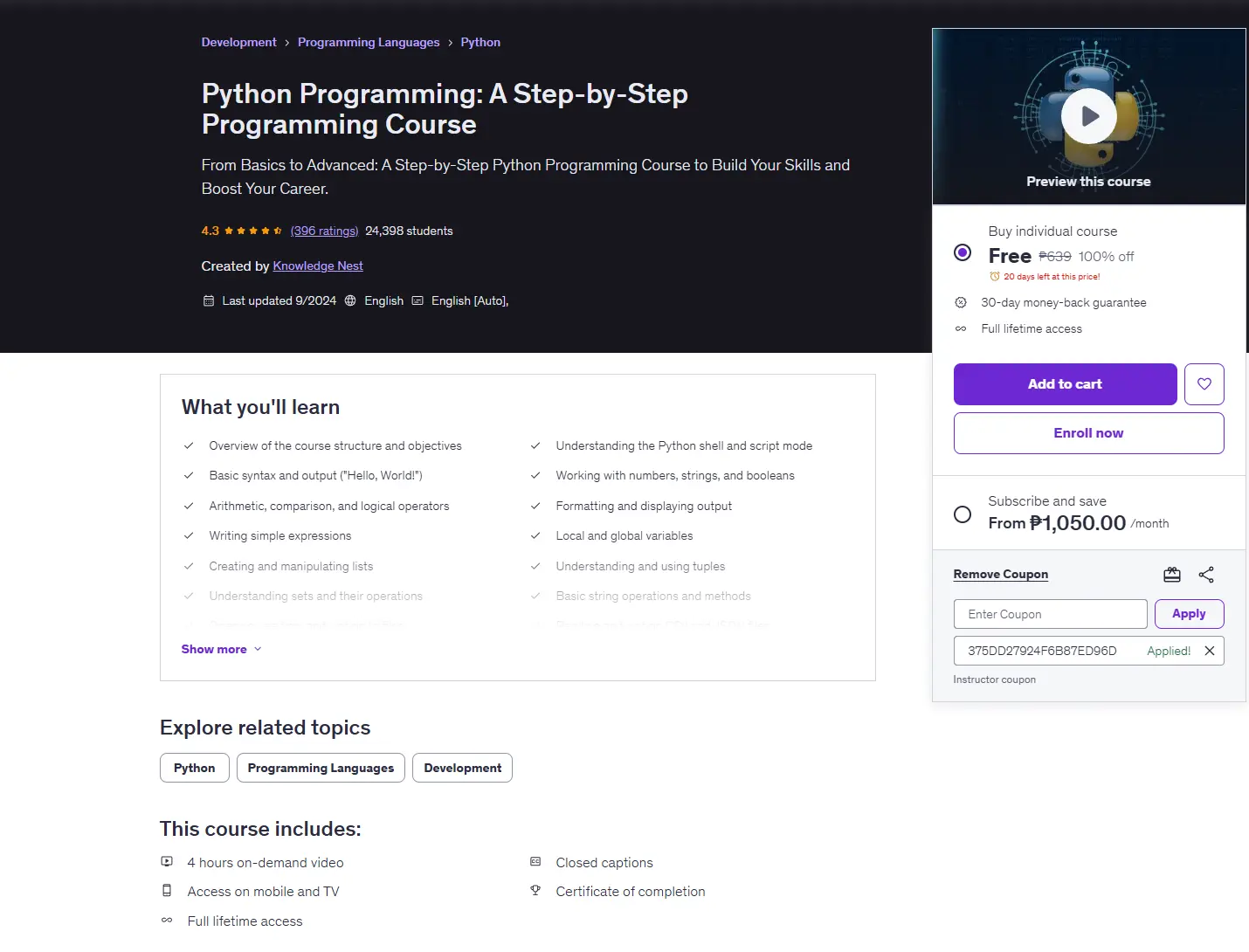Click the Remove Coupon link

coord(1000,575)
